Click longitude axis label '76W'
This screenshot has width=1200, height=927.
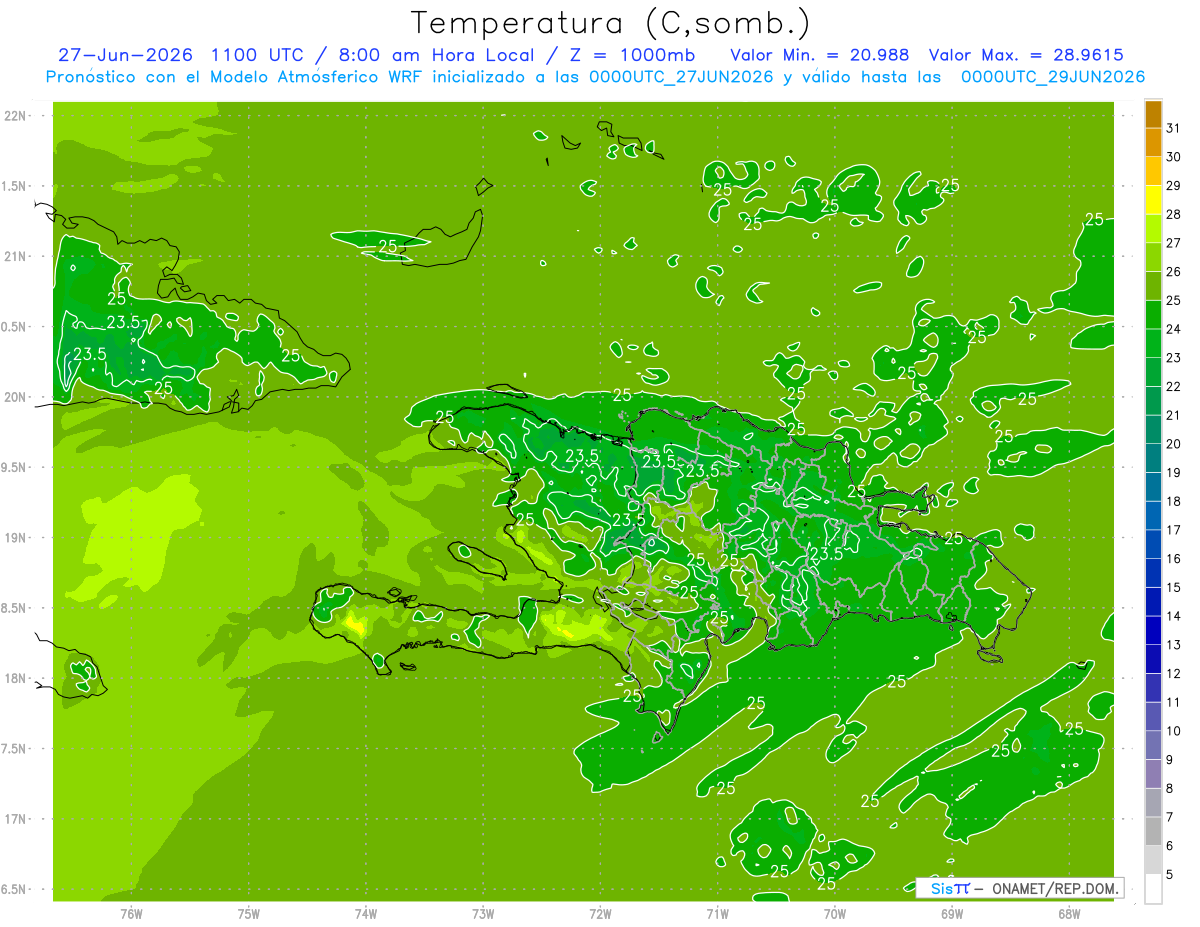click(131, 914)
